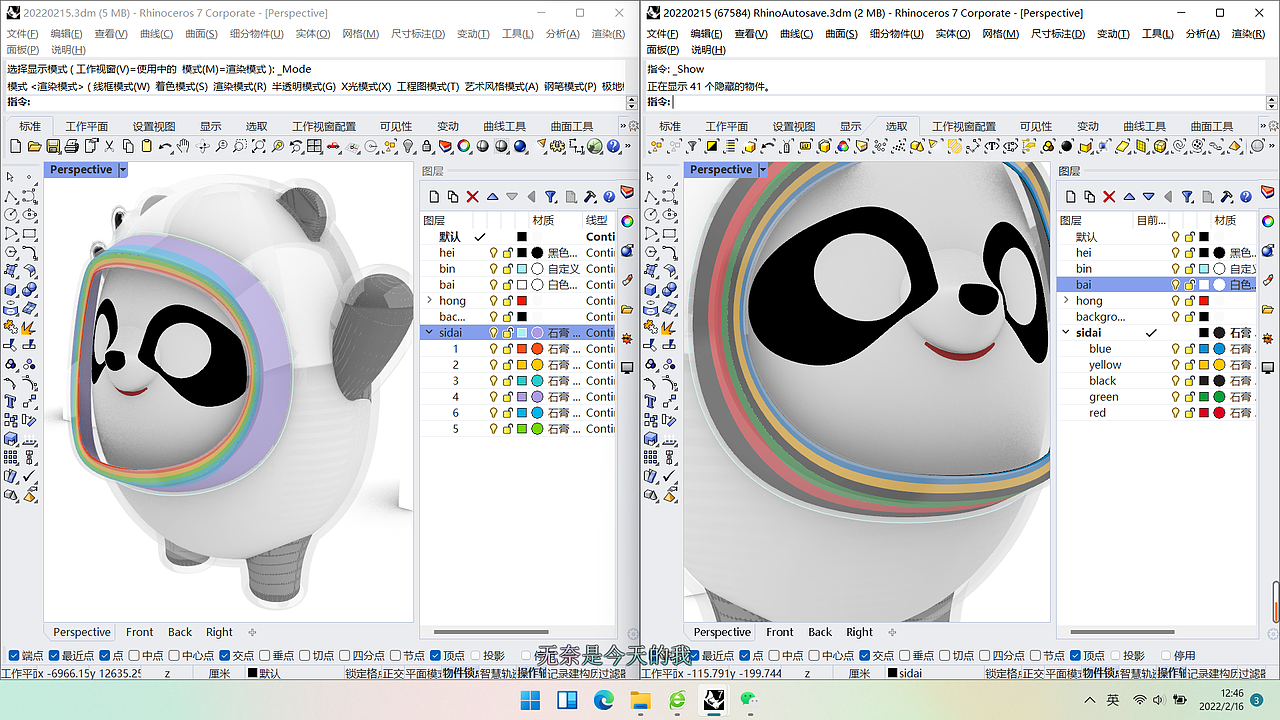Open 曲线(C) menu in left window
The height and width of the screenshot is (720, 1280).
pyautogui.click(x=156, y=34)
